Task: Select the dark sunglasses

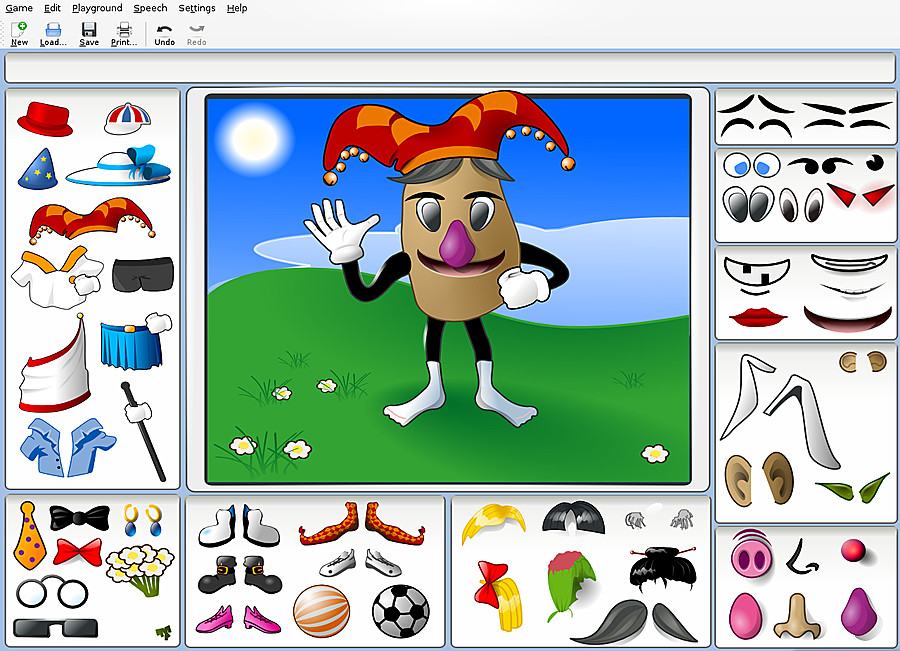Action: 55,628
